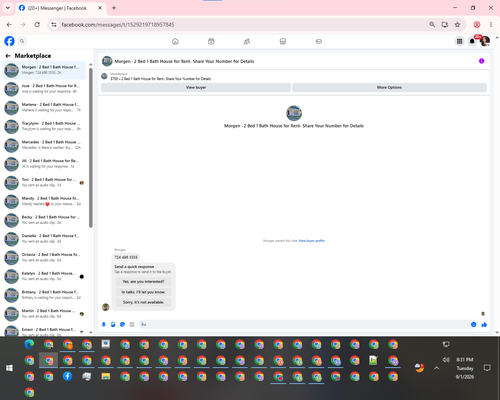Viewport: 500px width, 400px height.
Task: Reload the page with the browser refresh icon
Action: 37,24
